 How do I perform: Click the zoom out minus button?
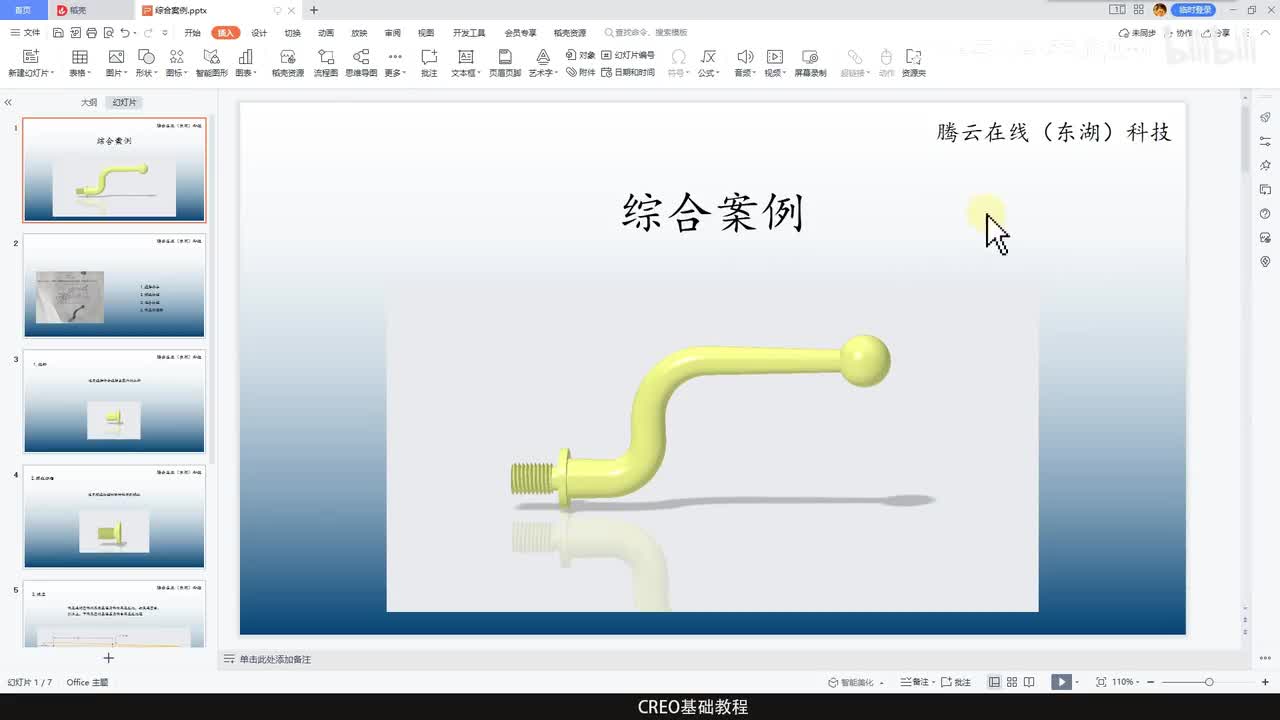(1153, 682)
